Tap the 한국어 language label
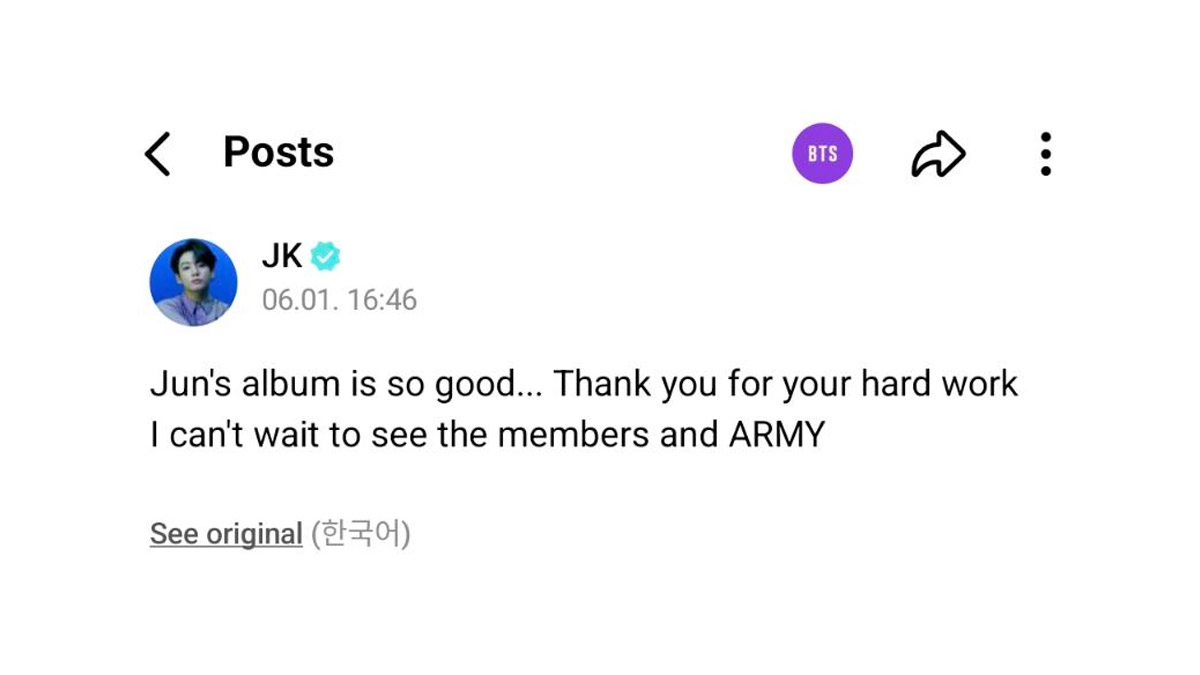The height and width of the screenshot is (675, 1200). (x=361, y=534)
